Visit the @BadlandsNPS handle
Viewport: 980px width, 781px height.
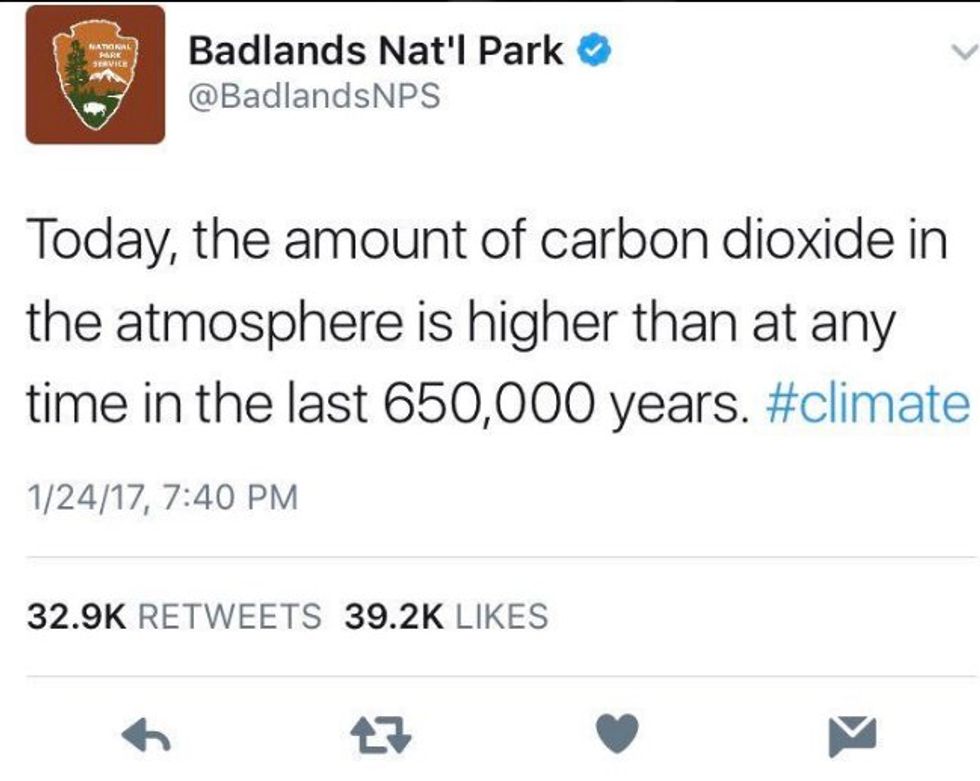click(x=314, y=98)
